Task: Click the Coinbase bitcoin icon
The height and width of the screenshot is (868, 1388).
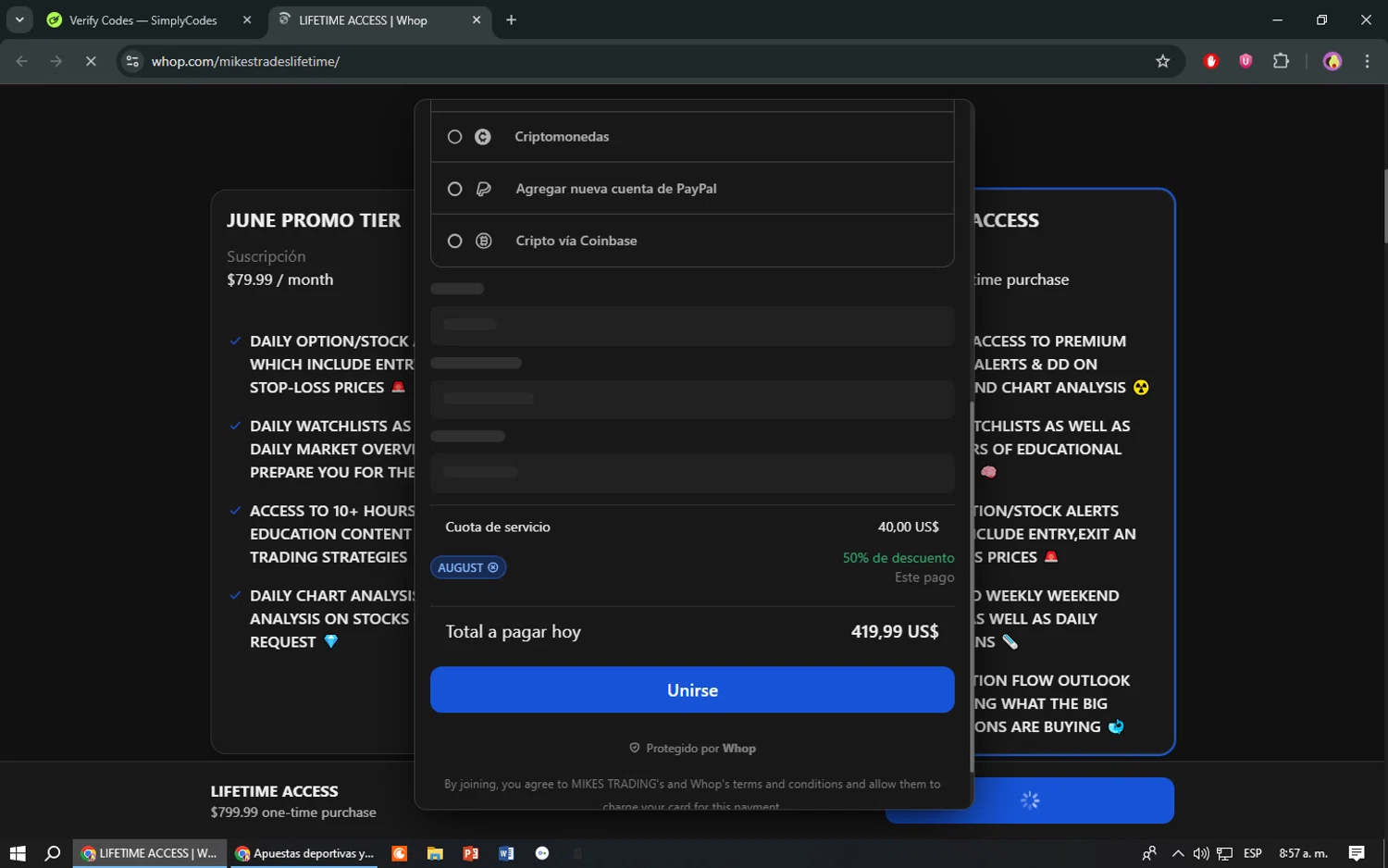Action: (483, 241)
